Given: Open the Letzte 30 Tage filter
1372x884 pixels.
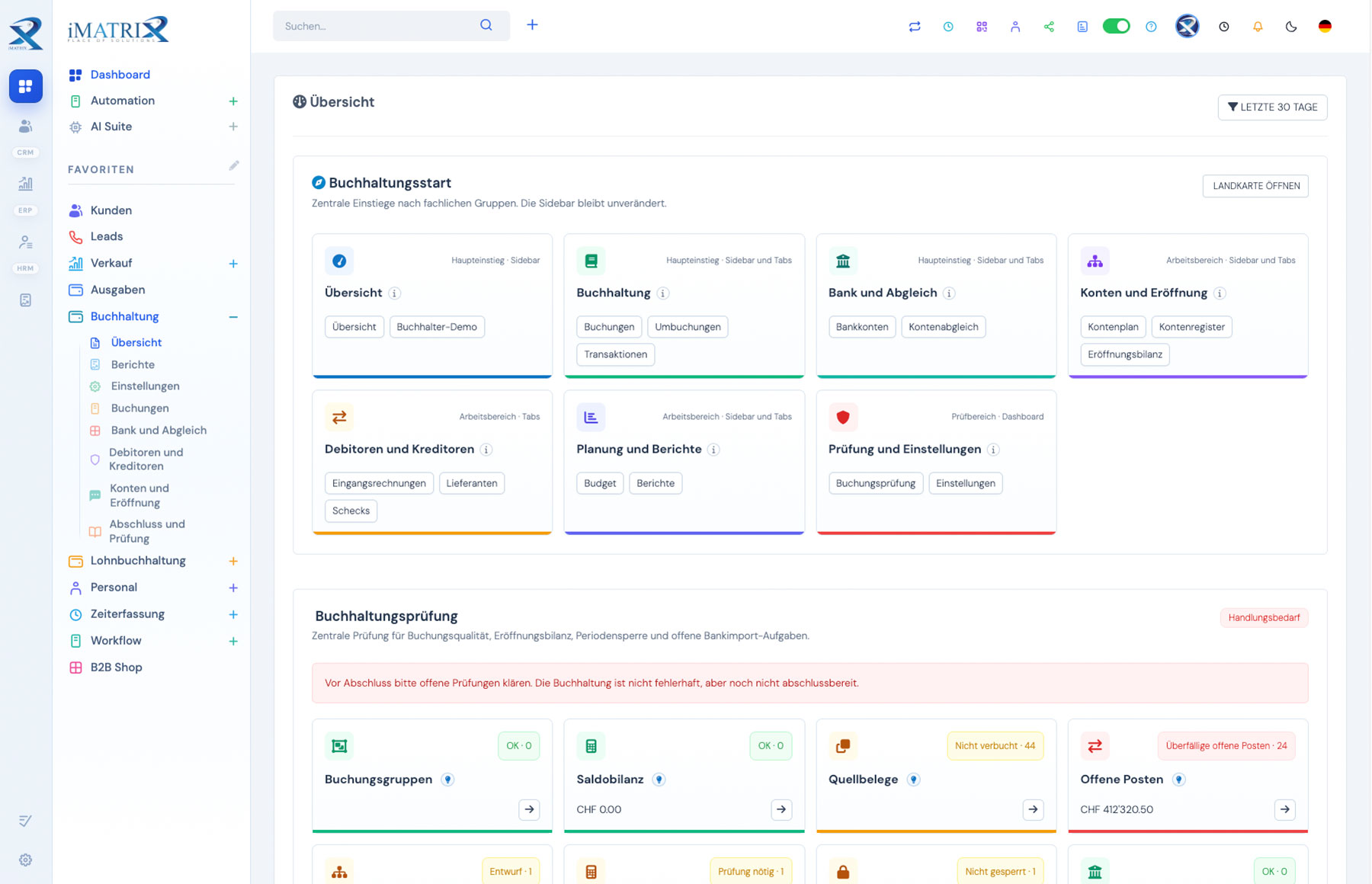Looking at the screenshot, I should coord(1272,107).
